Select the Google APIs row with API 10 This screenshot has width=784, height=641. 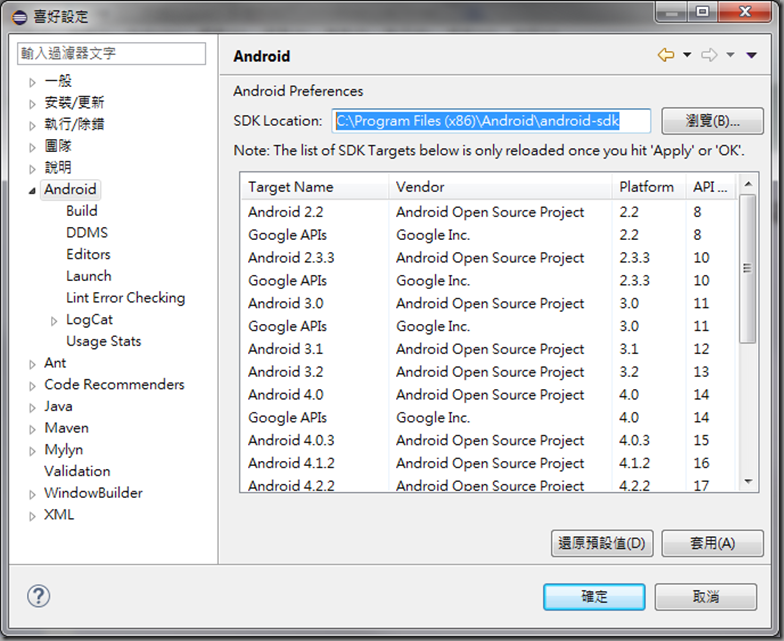(489, 280)
